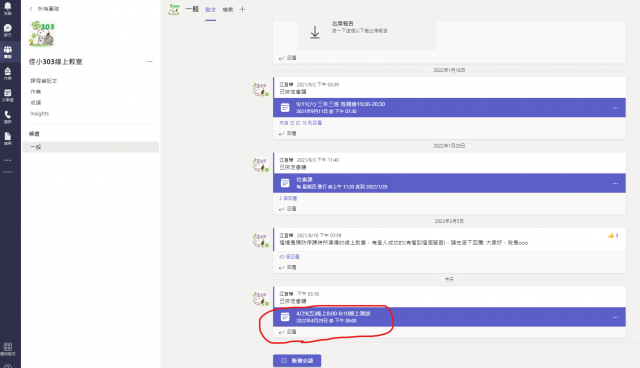Open the attendance report card title

point(343,24)
